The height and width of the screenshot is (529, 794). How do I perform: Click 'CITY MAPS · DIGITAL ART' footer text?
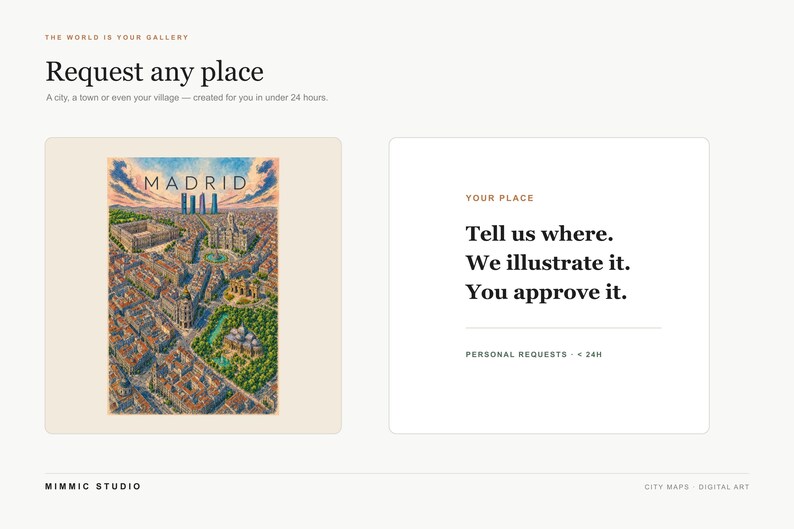pyautogui.click(x=697, y=487)
